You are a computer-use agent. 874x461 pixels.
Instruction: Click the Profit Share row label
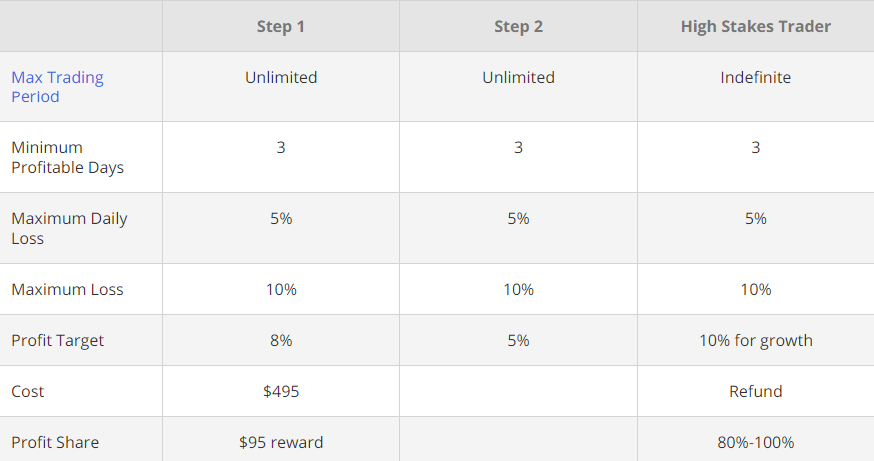point(55,442)
